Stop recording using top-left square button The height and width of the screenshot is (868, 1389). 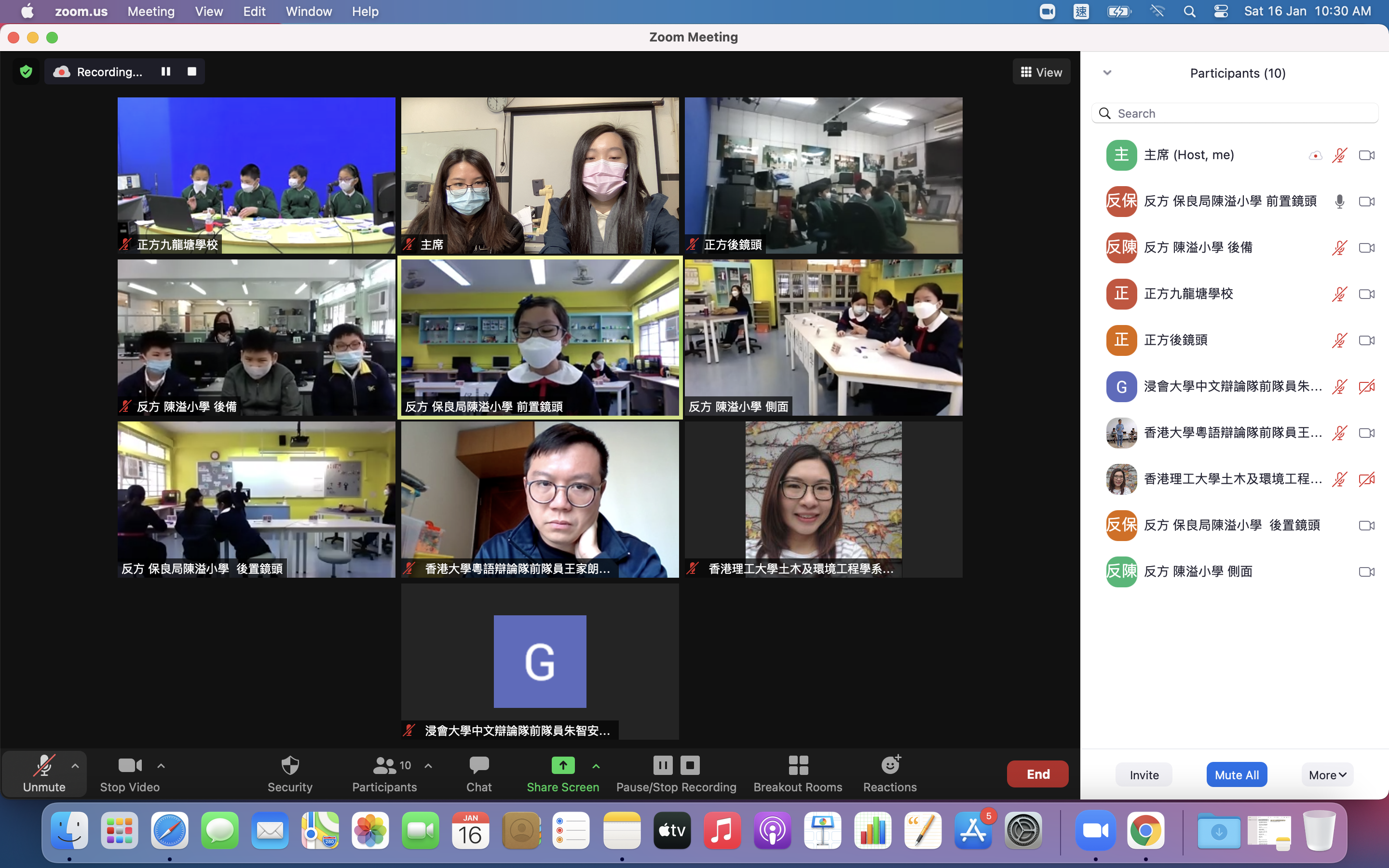(x=191, y=71)
